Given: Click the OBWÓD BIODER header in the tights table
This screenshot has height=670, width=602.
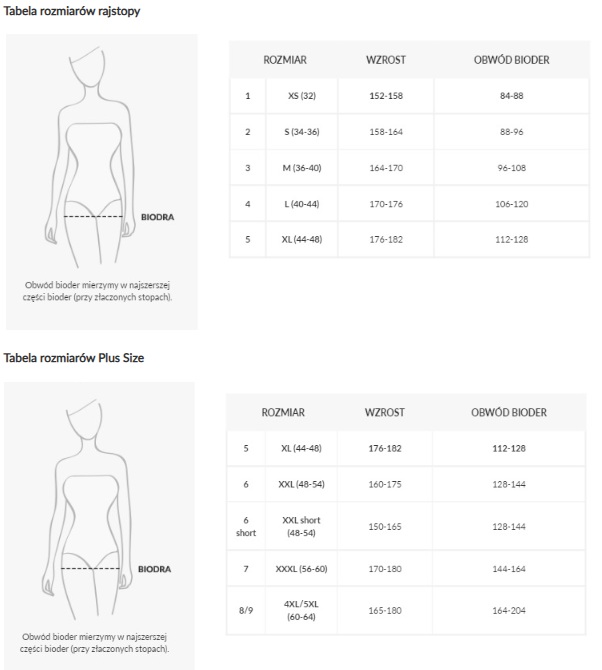Looking at the screenshot, I should tap(511, 59).
